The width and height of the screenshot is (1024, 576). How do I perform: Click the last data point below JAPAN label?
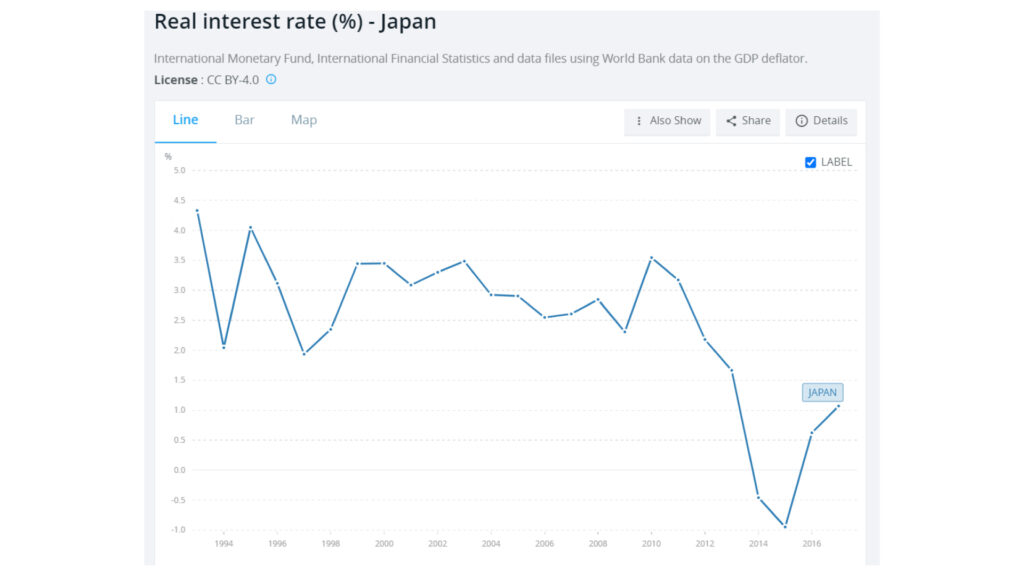(839, 407)
